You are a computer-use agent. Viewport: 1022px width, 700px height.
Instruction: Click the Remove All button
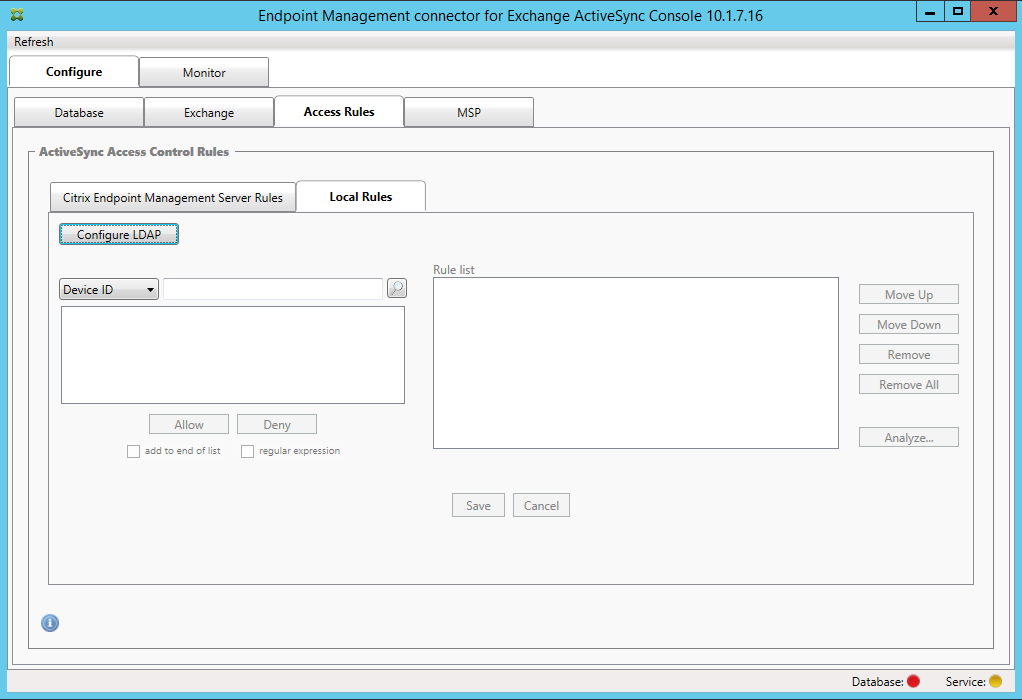point(908,385)
